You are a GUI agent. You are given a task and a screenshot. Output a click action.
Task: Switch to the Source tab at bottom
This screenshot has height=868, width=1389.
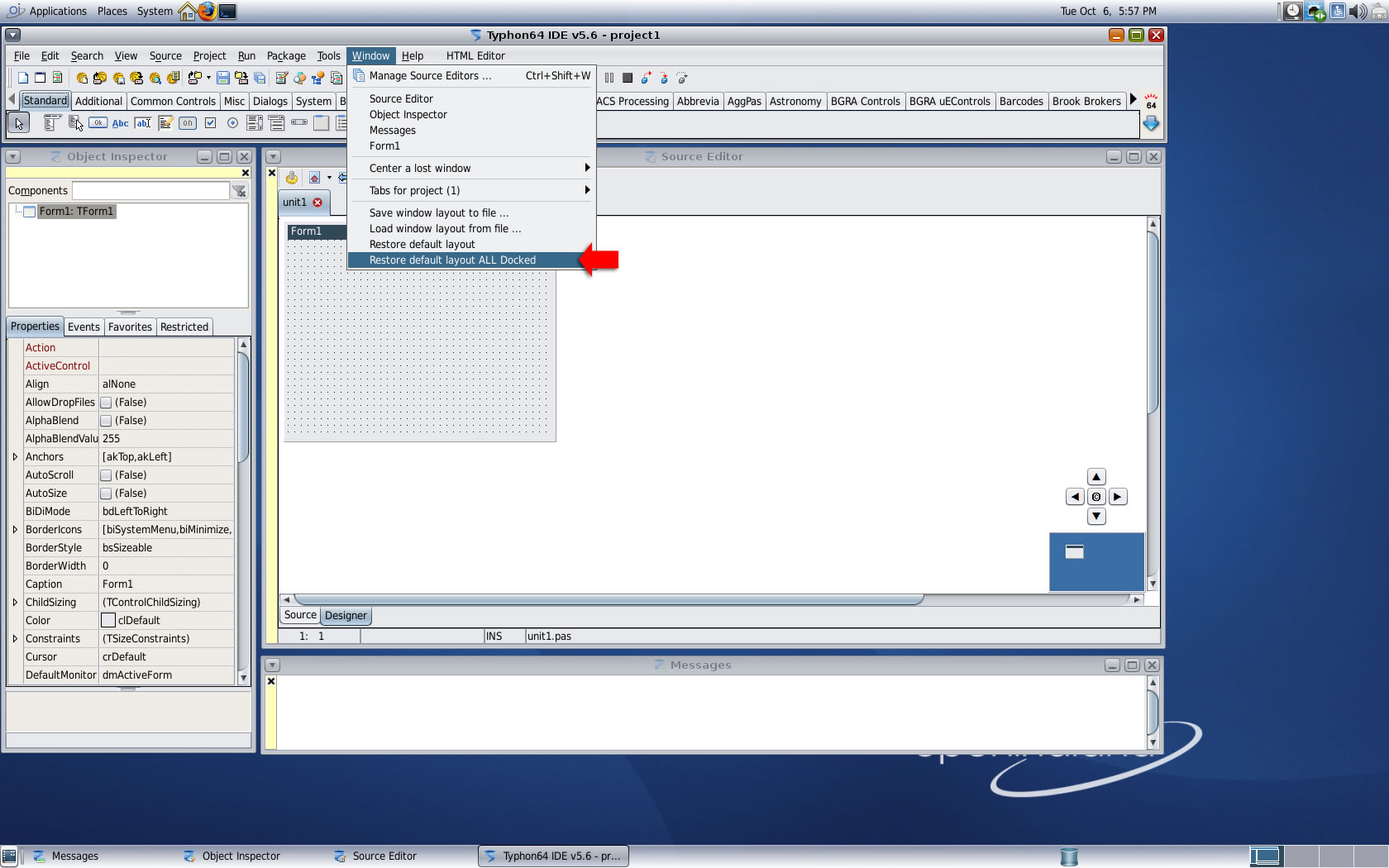(x=300, y=615)
